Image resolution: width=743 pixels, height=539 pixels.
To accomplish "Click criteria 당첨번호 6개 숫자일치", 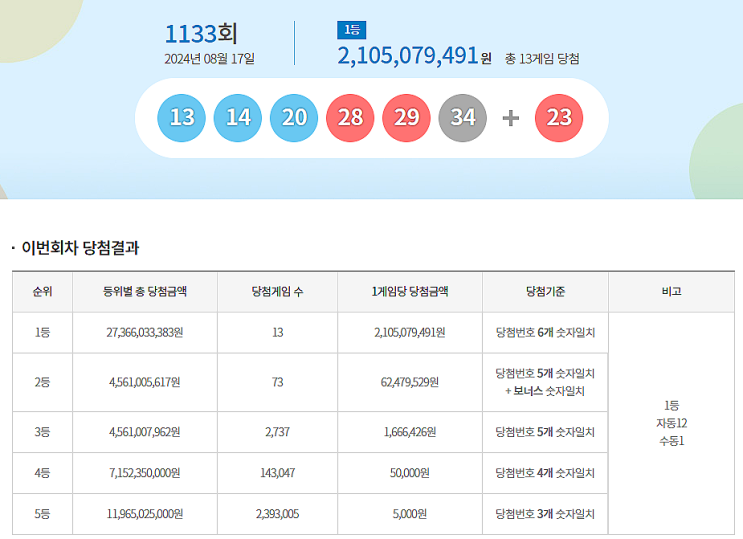I will coord(545,332).
